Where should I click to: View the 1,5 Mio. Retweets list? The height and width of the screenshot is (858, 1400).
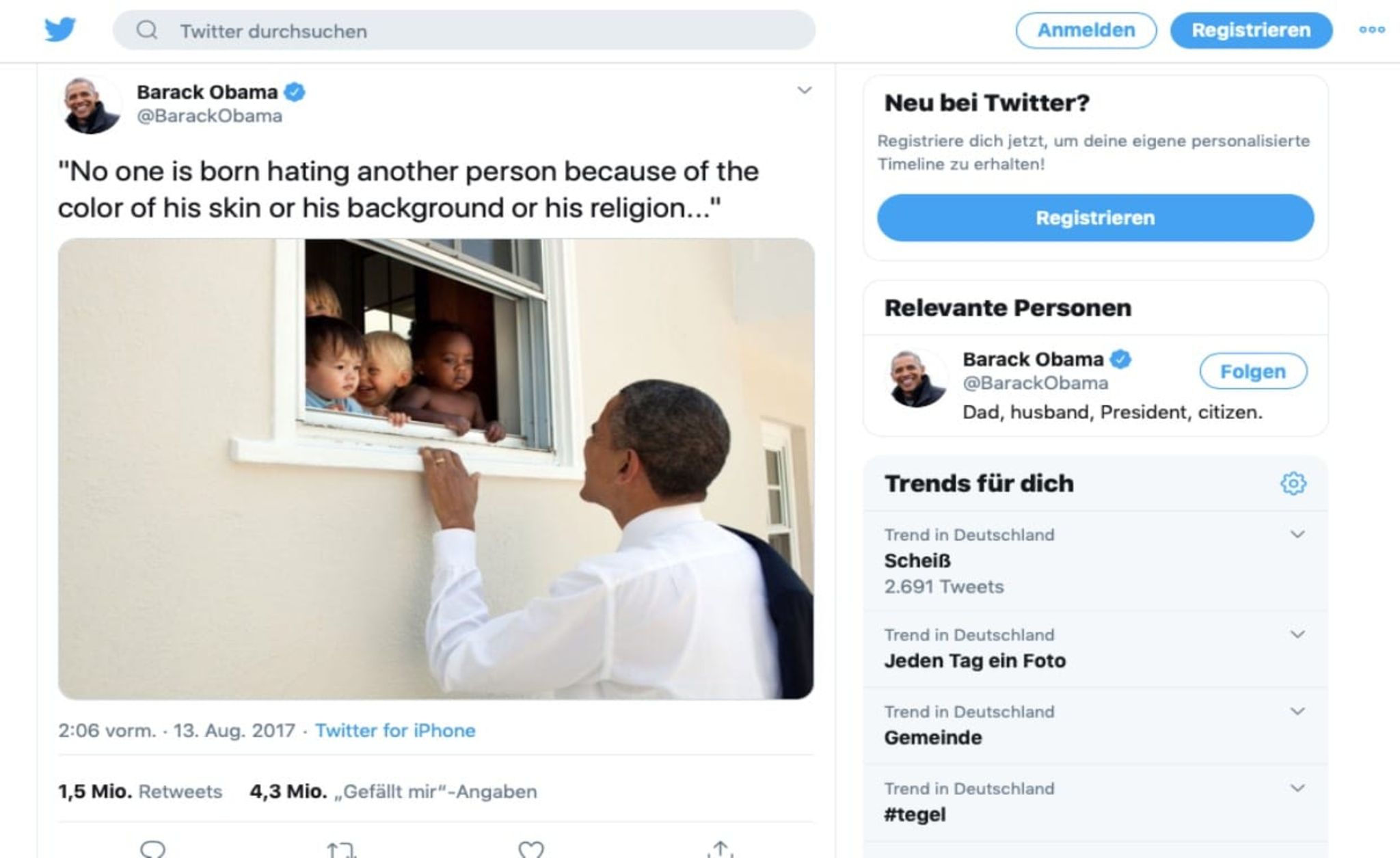(140, 791)
